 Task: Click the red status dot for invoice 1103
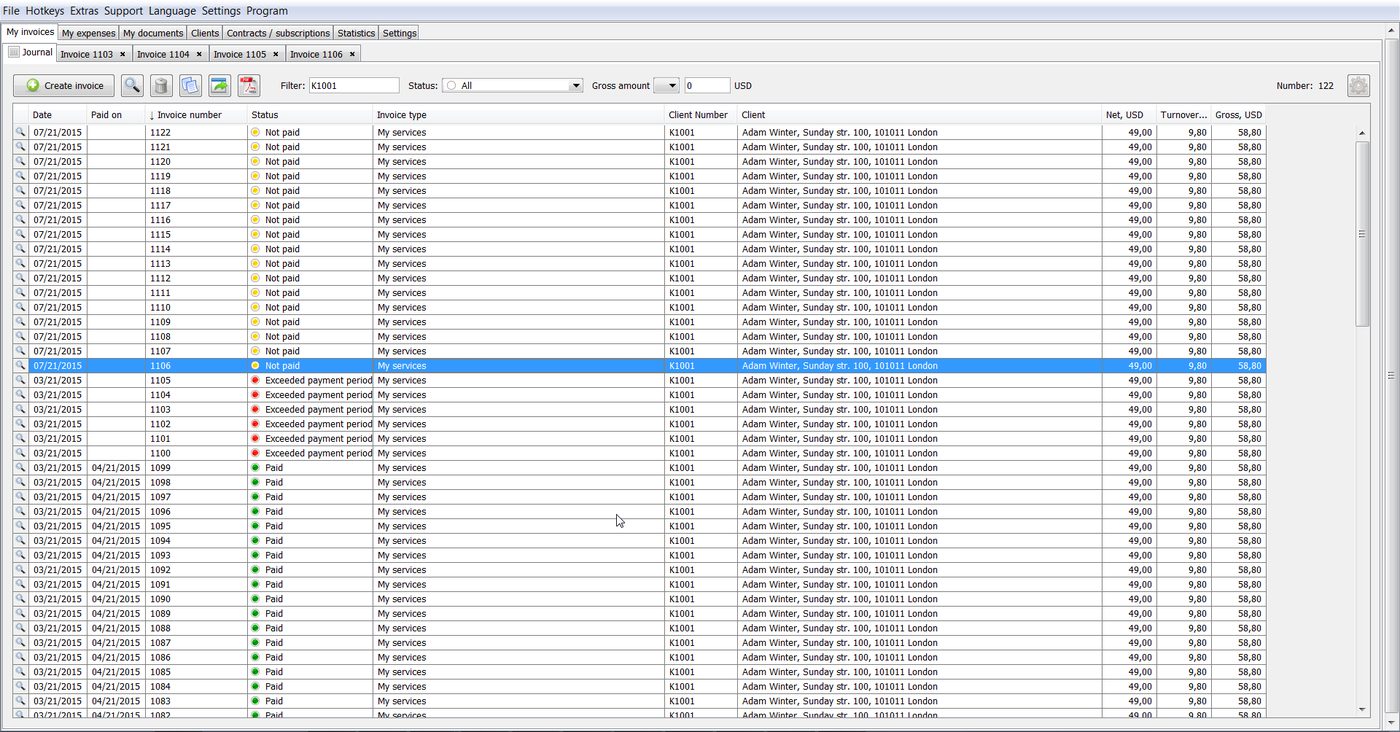click(x=255, y=409)
